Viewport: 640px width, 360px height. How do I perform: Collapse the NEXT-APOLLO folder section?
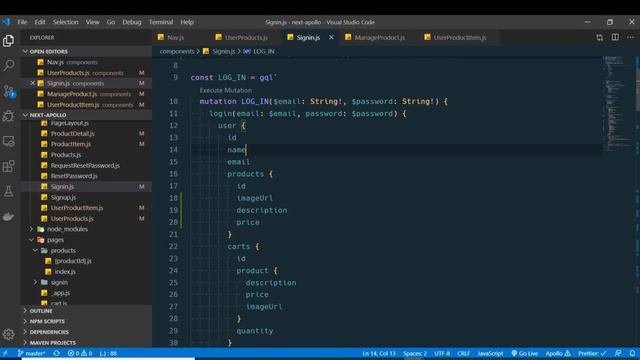click(47, 115)
